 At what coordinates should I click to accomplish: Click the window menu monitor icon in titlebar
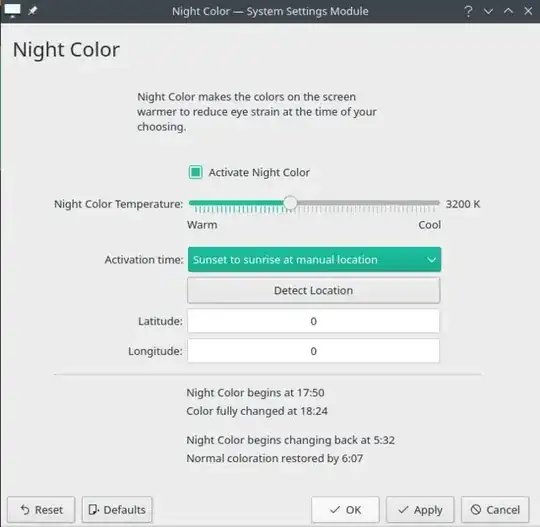tap(12, 11)
